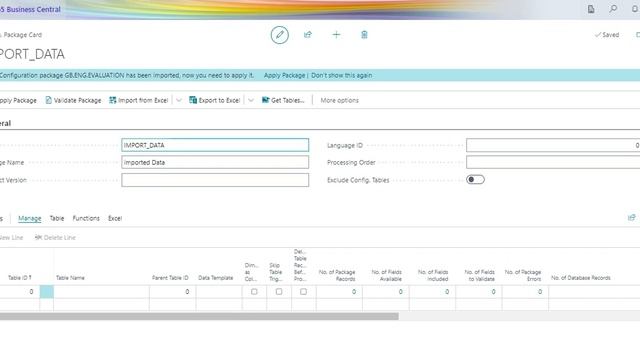Click the plus new record icon
The height and width of the screenshot is (360, 640).
(x=336, y=35)
